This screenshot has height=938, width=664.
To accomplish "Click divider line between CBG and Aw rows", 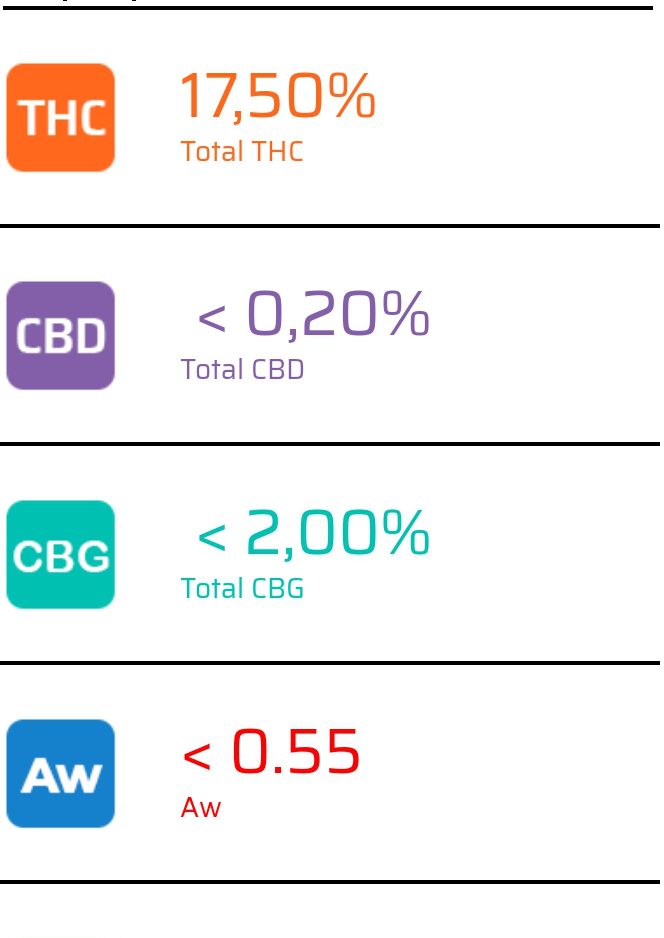I will tap(330, 663).
